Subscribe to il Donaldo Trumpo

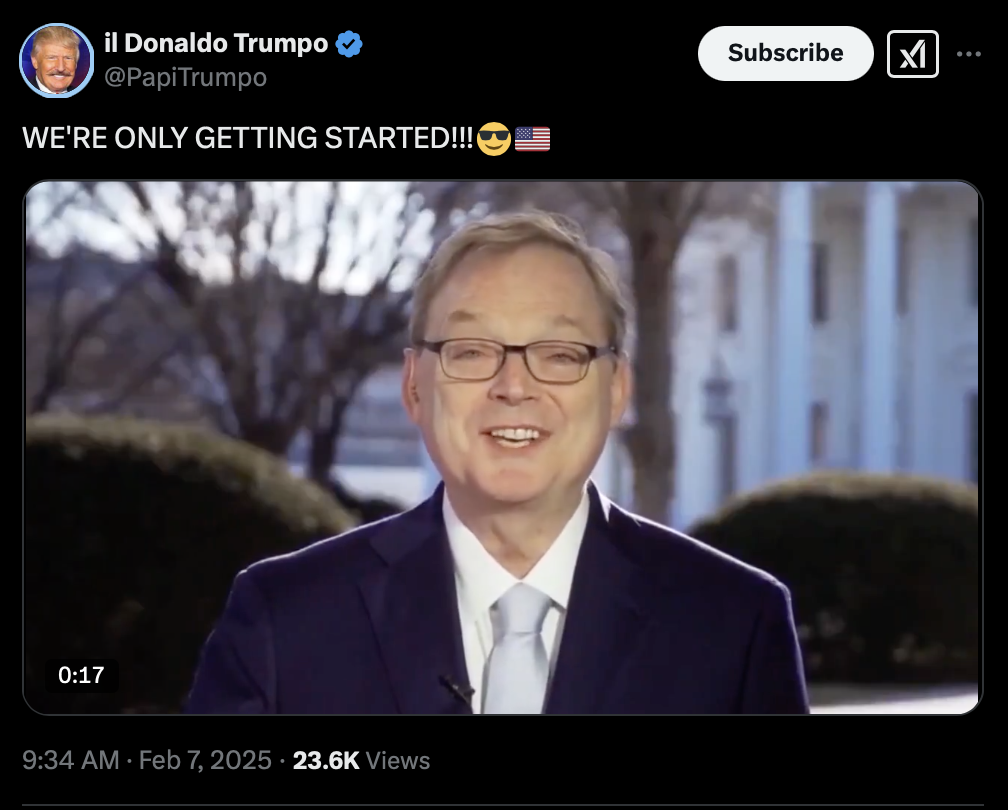click(786, 53)
